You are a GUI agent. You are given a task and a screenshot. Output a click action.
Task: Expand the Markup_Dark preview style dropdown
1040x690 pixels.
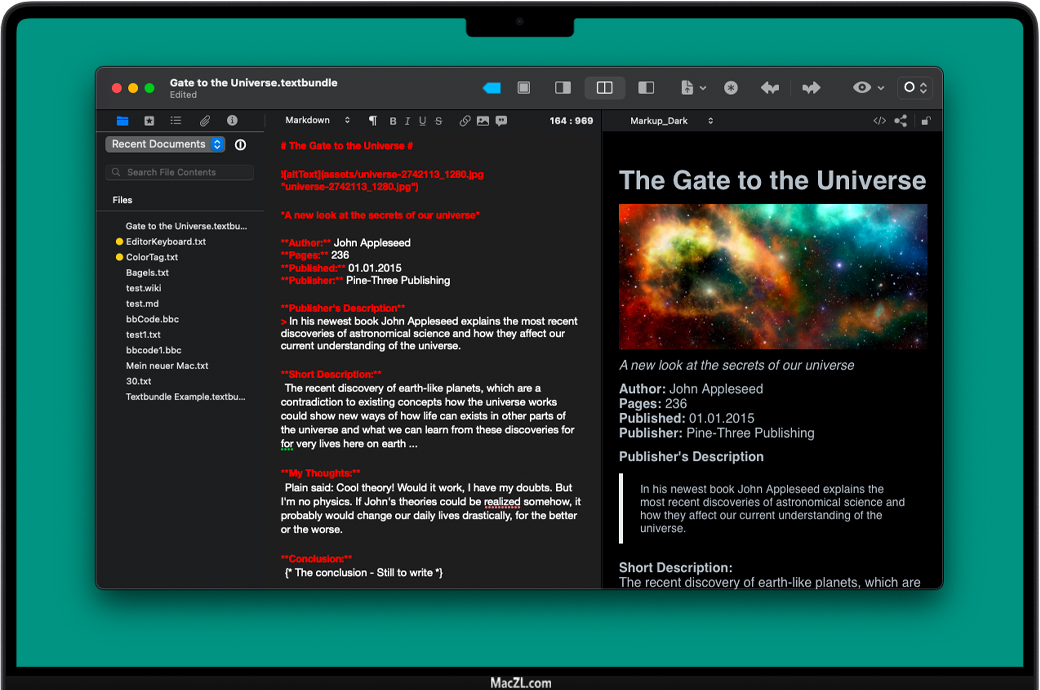671,121
